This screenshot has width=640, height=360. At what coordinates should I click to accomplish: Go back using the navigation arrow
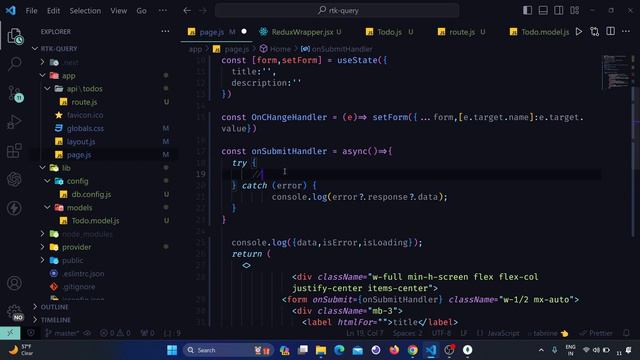[187, 11]
